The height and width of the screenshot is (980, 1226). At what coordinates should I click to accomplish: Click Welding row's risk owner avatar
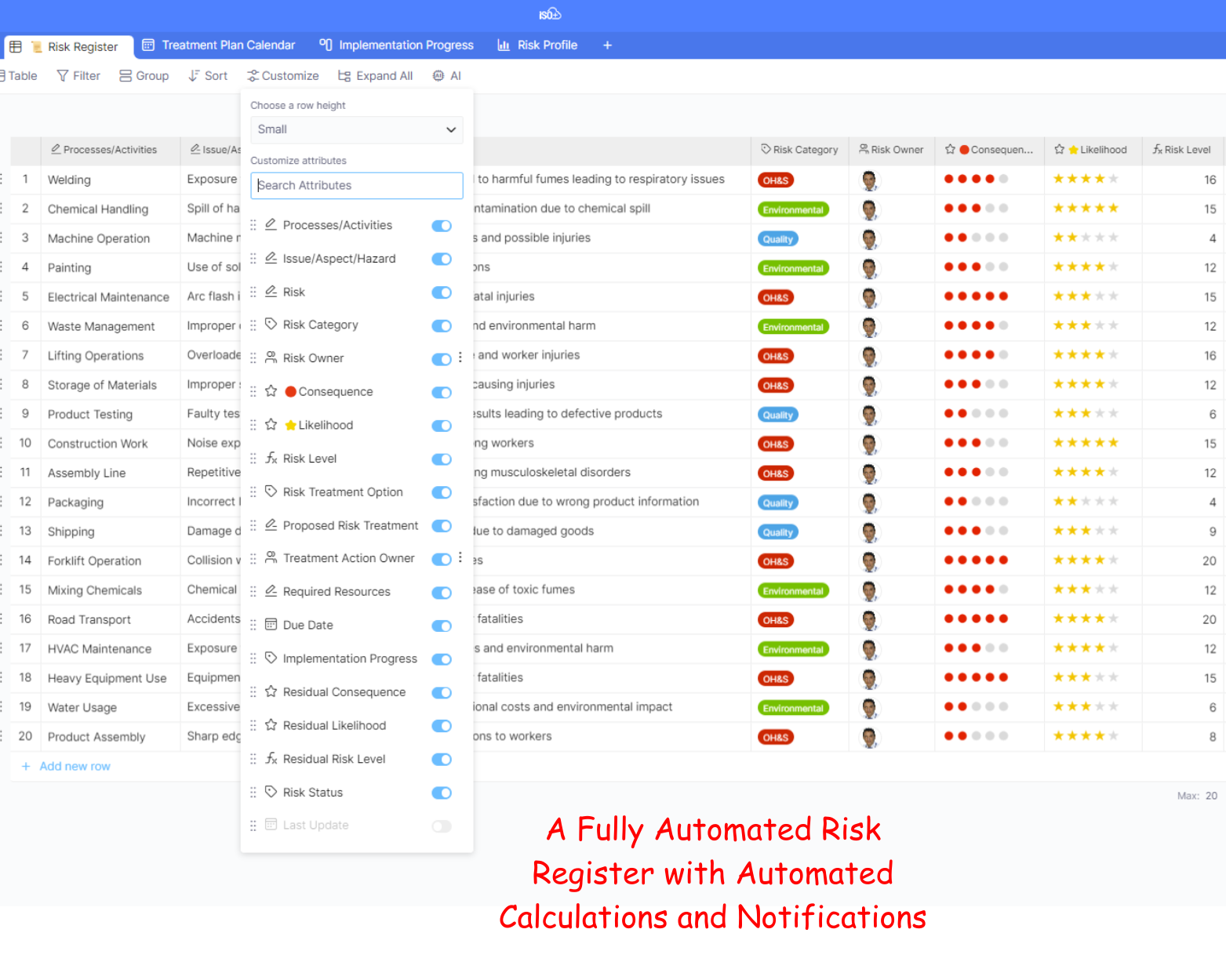(x=869, y=180)
